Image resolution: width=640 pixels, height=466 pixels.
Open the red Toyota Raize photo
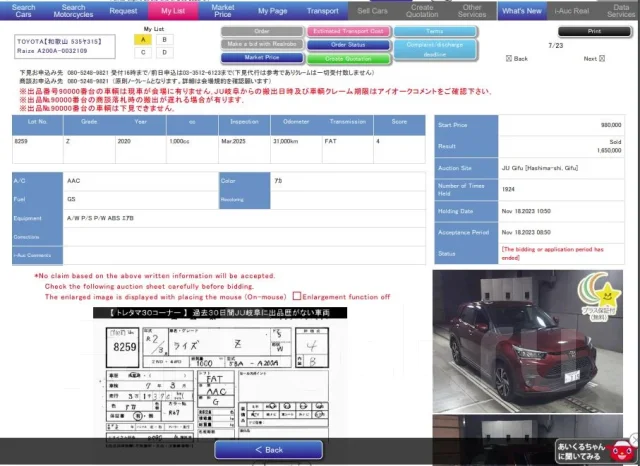click(x=528, y=341)
